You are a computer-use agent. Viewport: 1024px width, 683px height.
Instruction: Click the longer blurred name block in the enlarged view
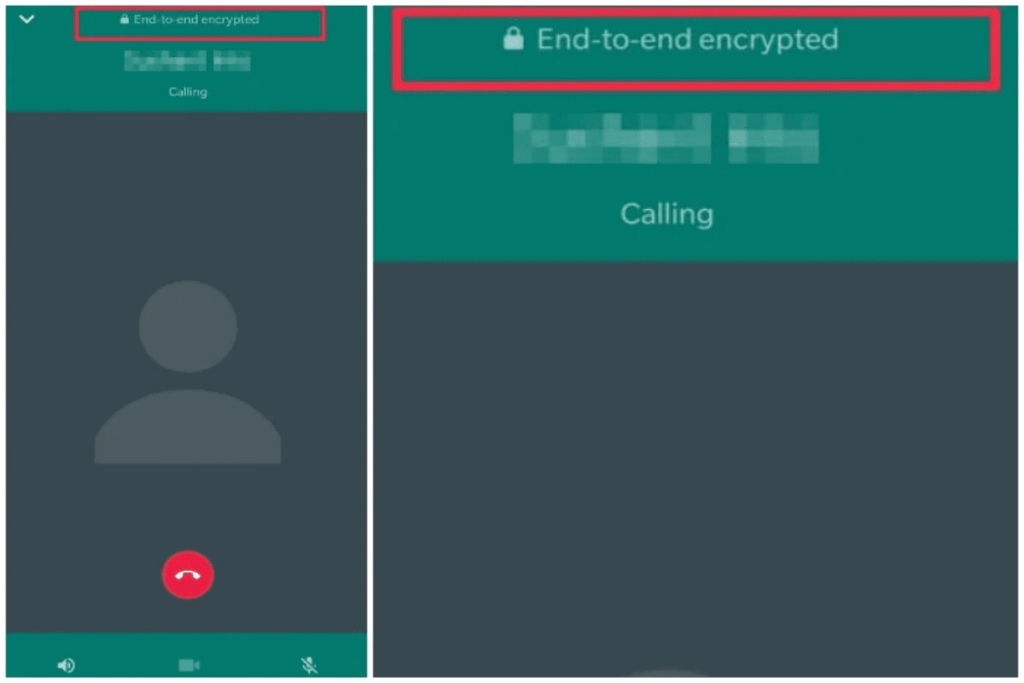point(612,138)
